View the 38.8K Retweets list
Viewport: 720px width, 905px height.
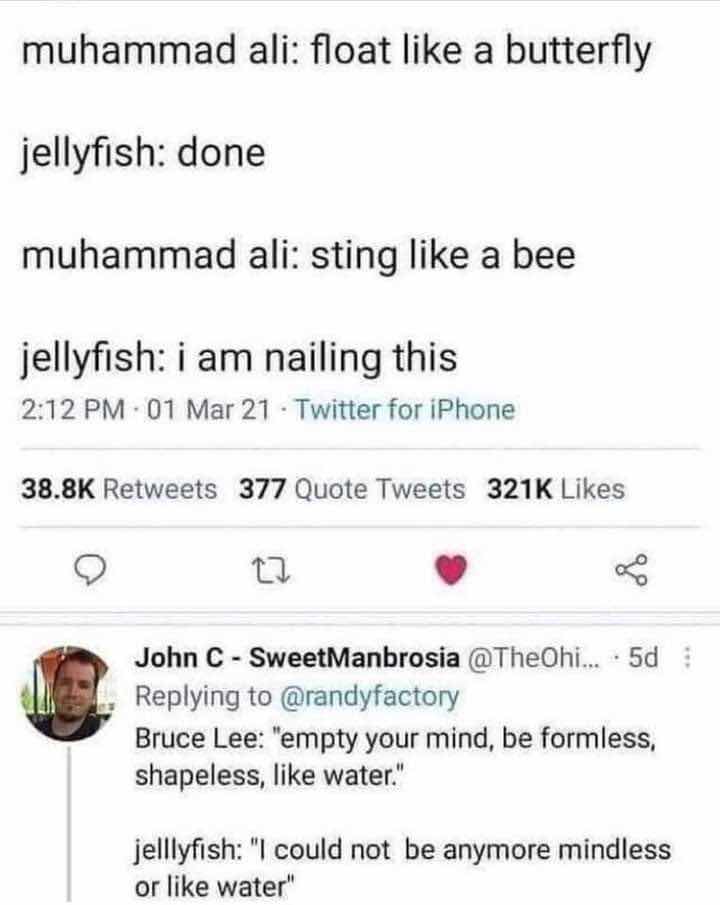click(120, 489)
